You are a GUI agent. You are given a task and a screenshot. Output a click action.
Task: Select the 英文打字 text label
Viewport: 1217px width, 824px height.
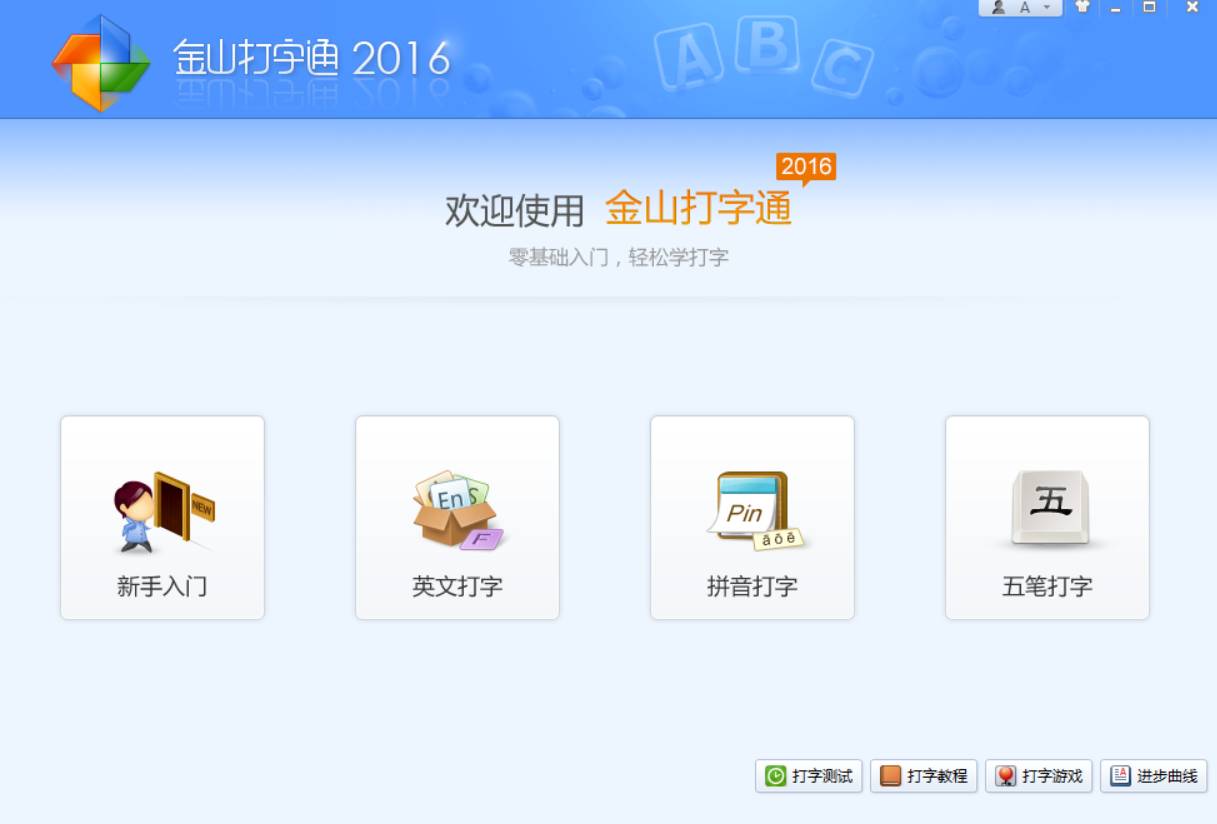(x=457, y=586)
